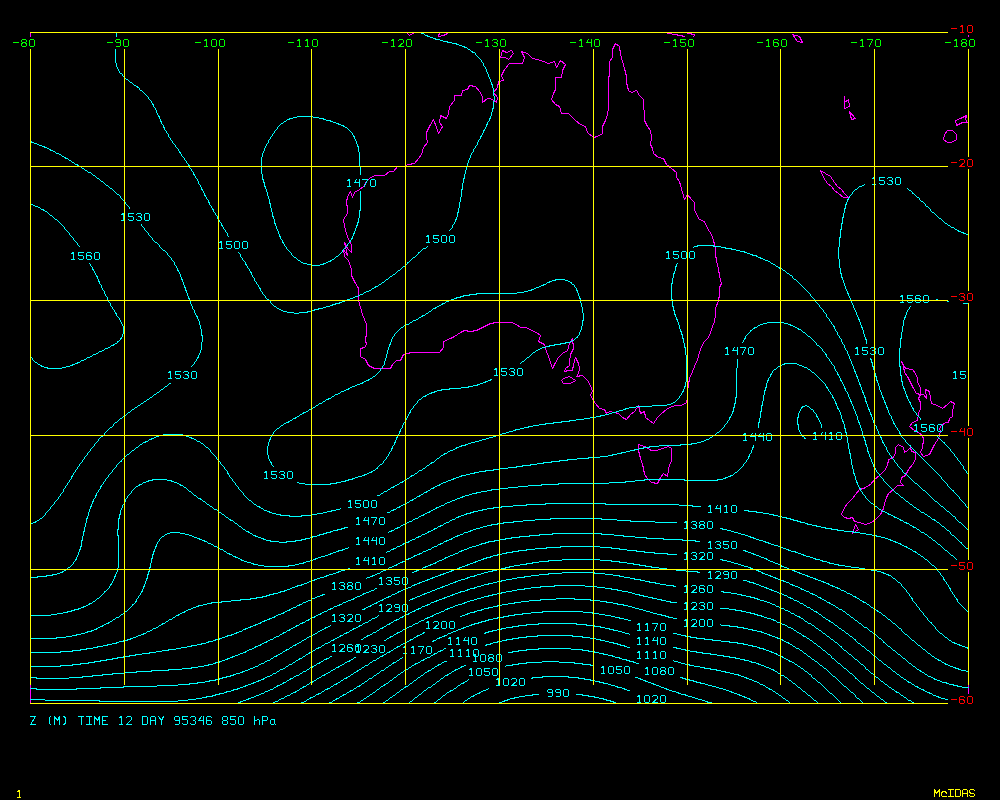Click the -130 longitude axis label
The width and height of the screenshot is (1000, 800).
coord(492,43)
